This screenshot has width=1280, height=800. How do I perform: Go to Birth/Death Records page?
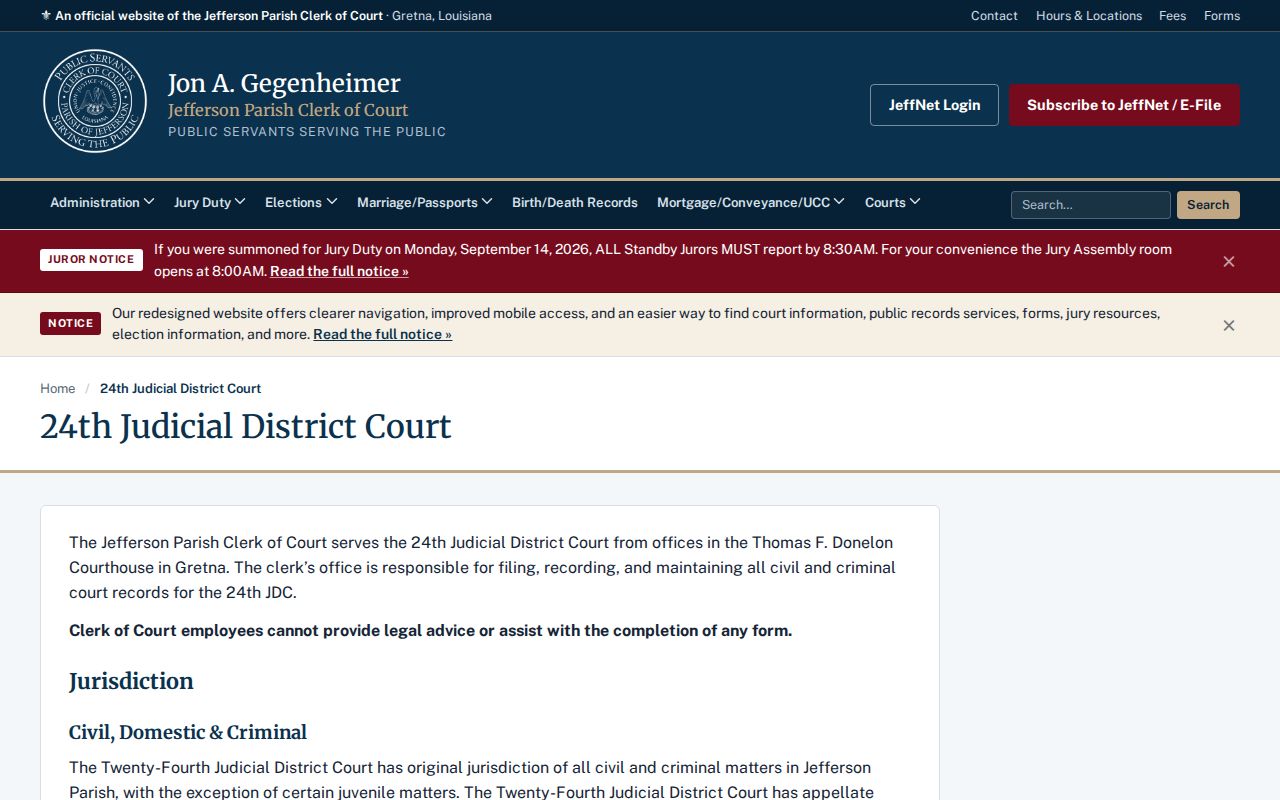tap(575, 202)
